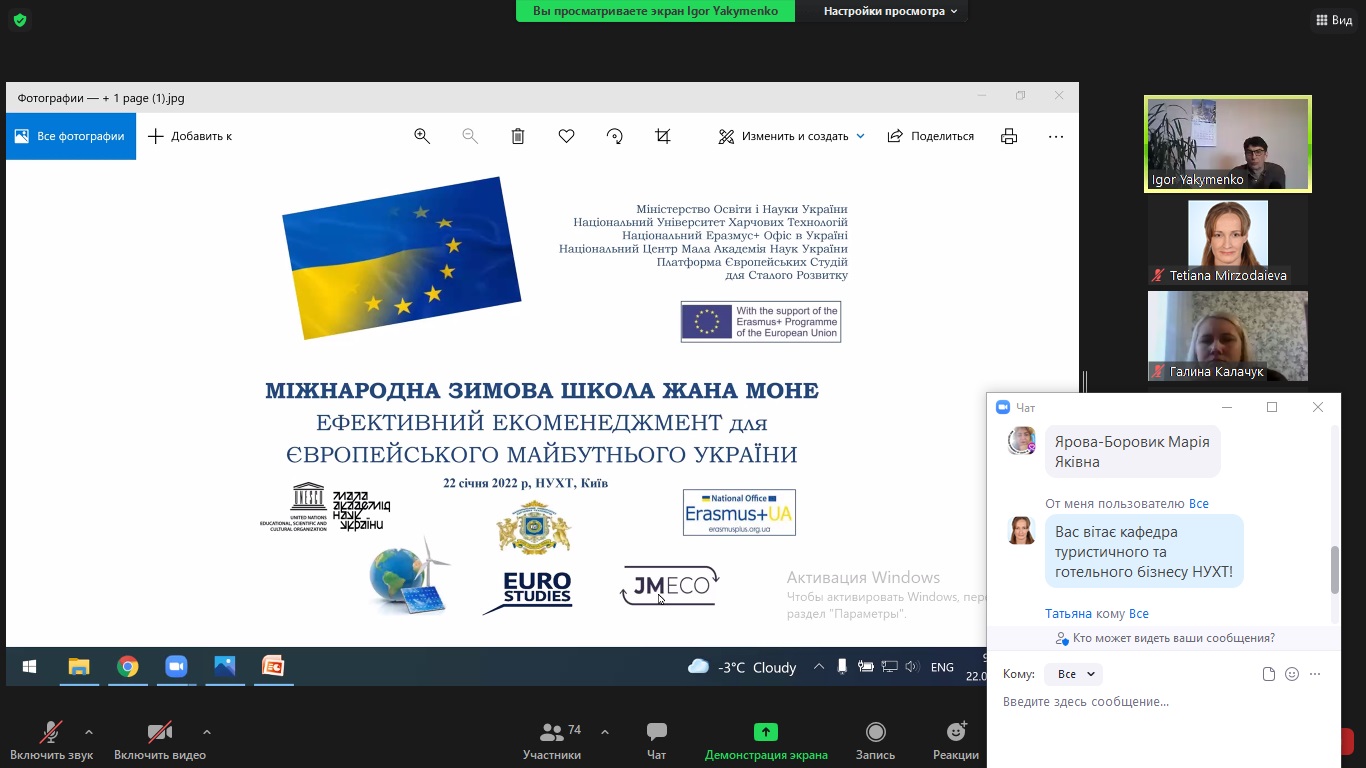Click Вас вітає кафедра chat message bubble
1366x768 pixels.
(x=1144, y=552)
